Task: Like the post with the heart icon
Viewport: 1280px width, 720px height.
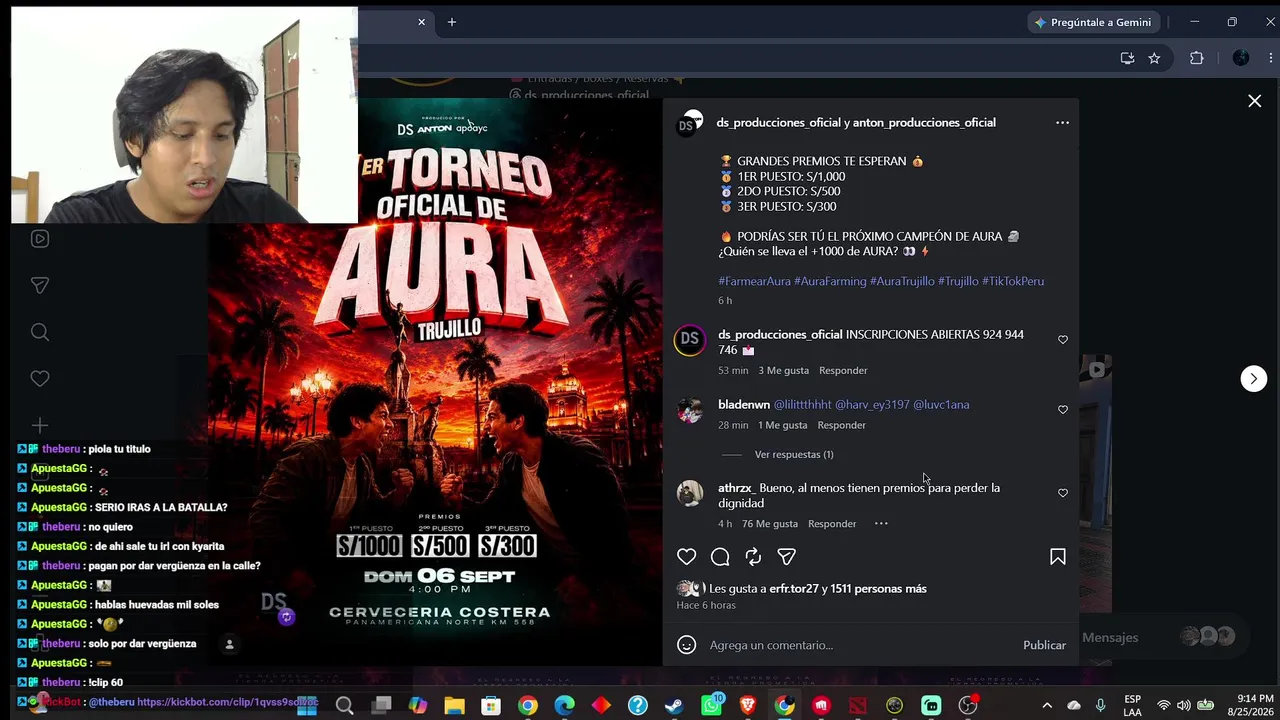Action: [x=686, y=557]
